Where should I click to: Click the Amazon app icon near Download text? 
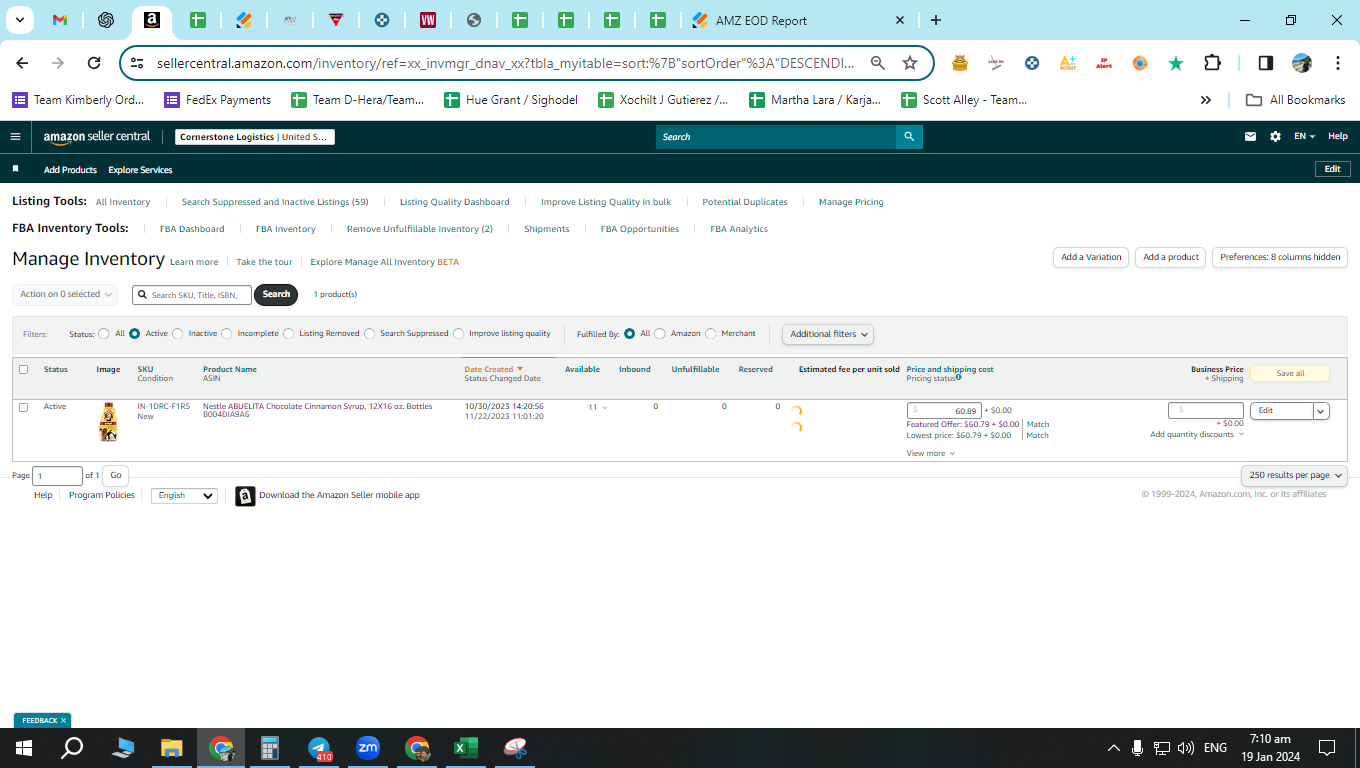click(x=245, y=496)
